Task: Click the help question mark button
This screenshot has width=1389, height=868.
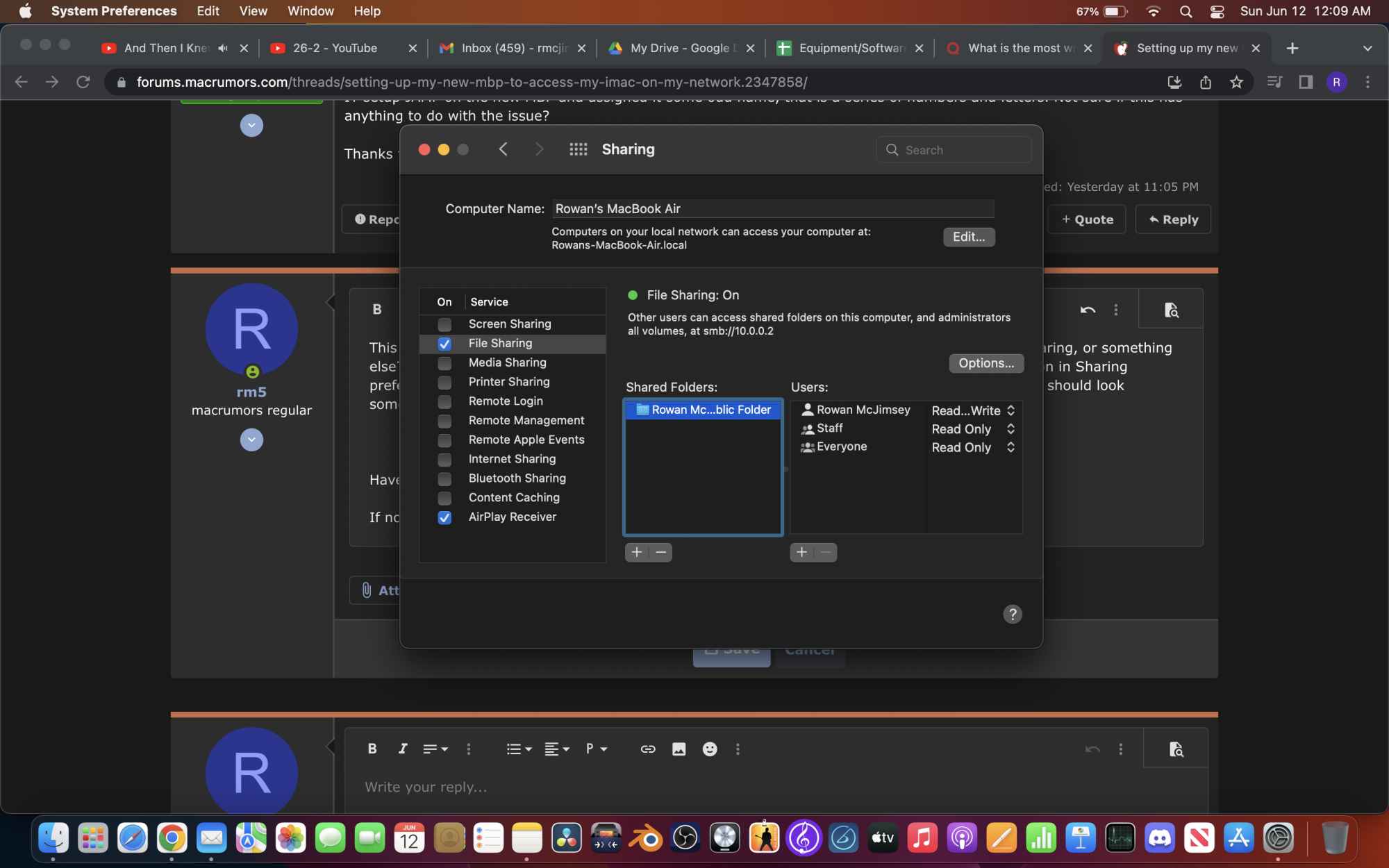Action: click(1012, 614)
